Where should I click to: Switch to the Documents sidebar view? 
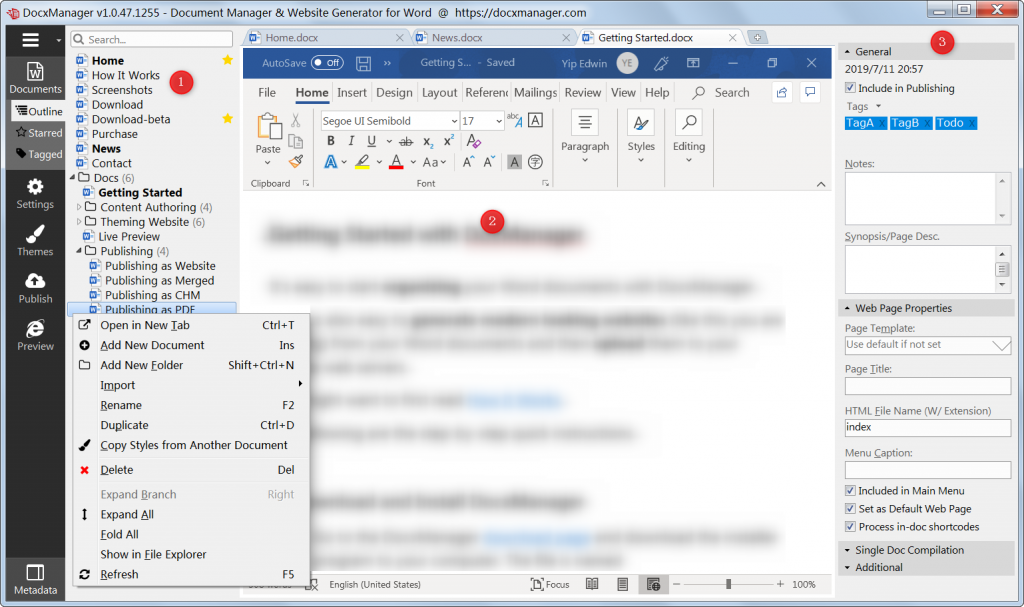pyautogui.click(x=35, y=77)
